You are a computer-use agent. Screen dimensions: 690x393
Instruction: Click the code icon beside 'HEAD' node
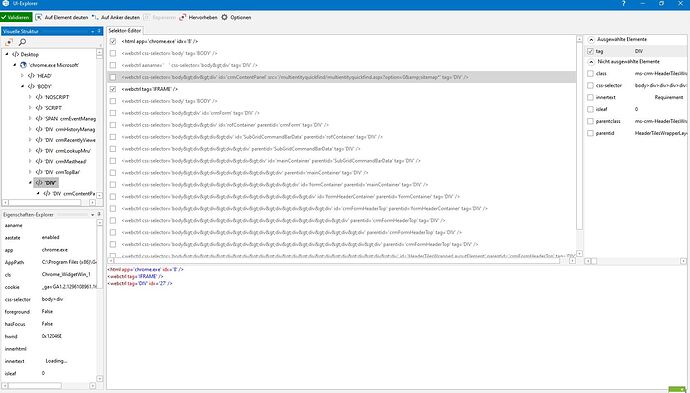(x=31, y=76)
